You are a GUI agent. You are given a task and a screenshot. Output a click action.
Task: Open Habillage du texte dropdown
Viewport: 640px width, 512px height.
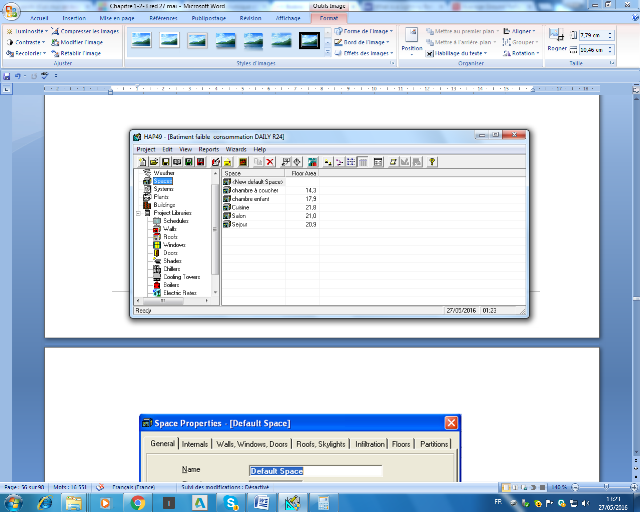(457, 53)
